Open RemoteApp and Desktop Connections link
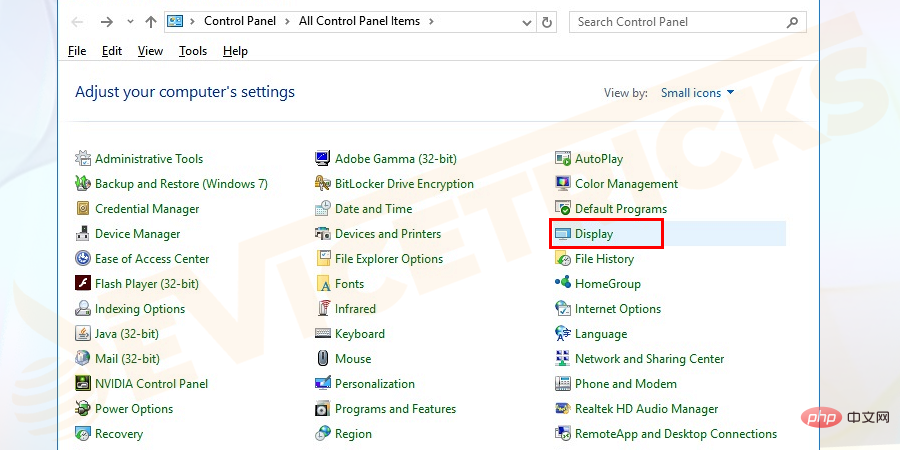 coord(676,433)
